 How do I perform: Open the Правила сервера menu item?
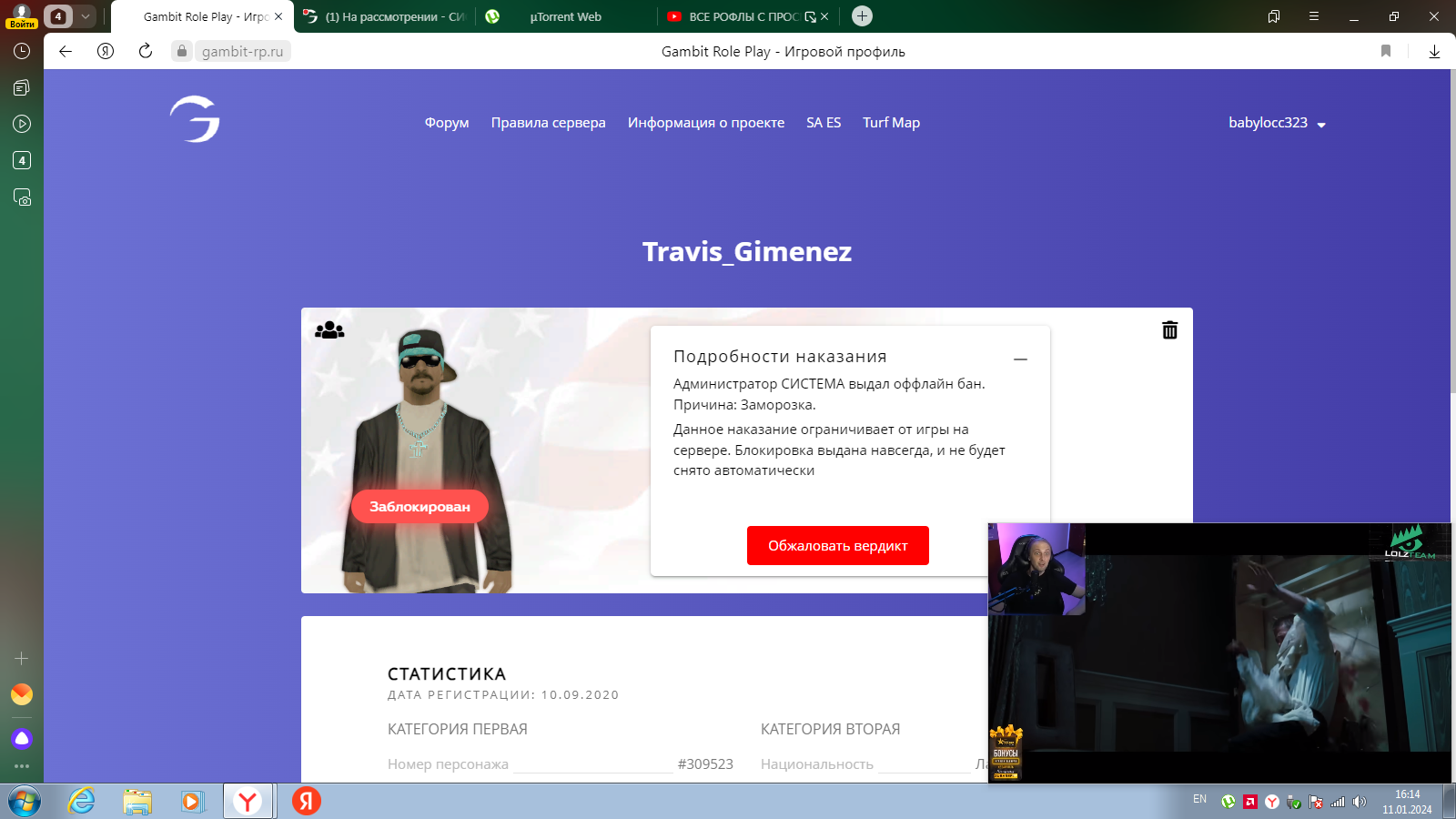(x=548, y=123)
